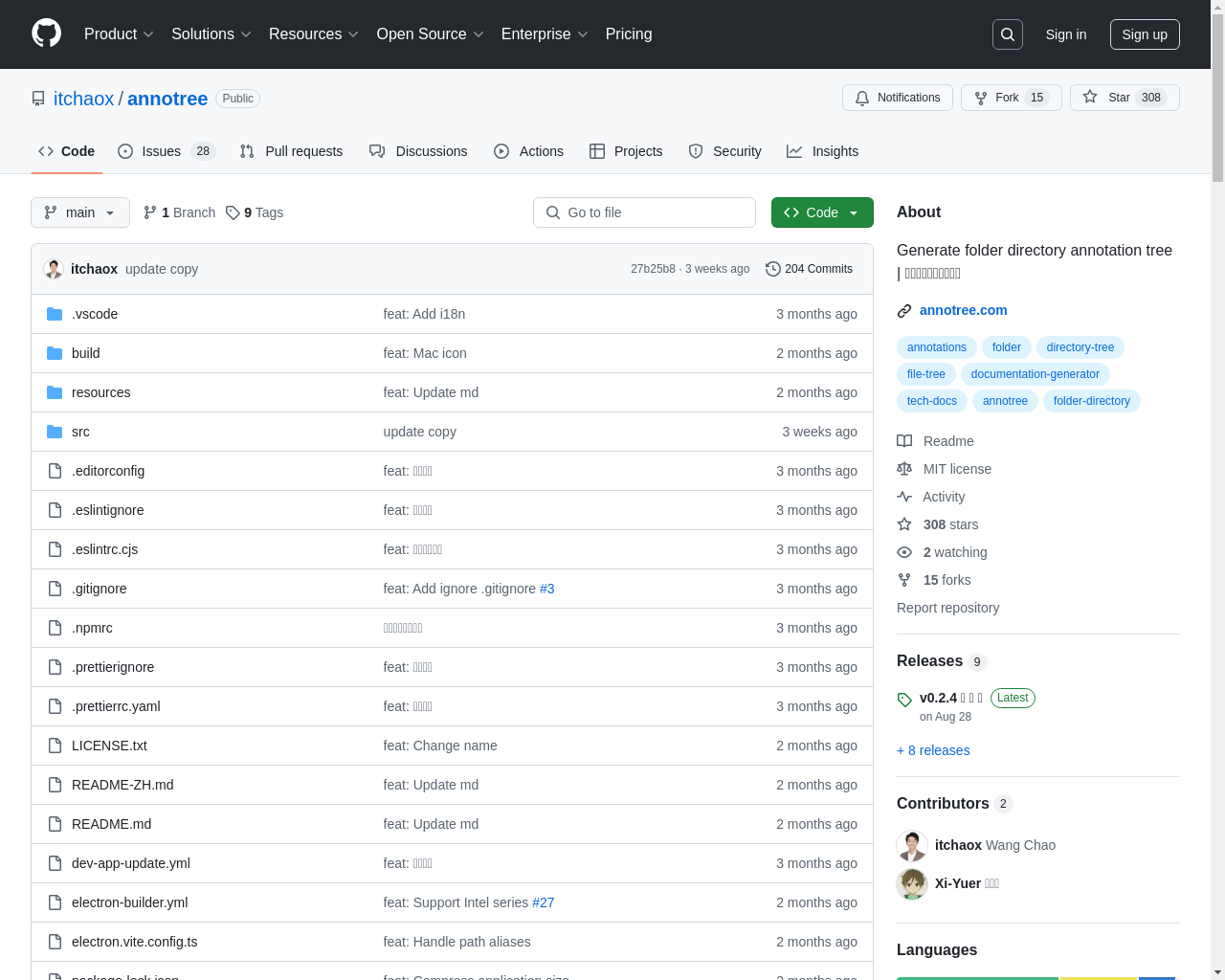Screen dimensions: 1225x980
Task: Fork the annotree repository
Action: click(x=1012, y=98)
